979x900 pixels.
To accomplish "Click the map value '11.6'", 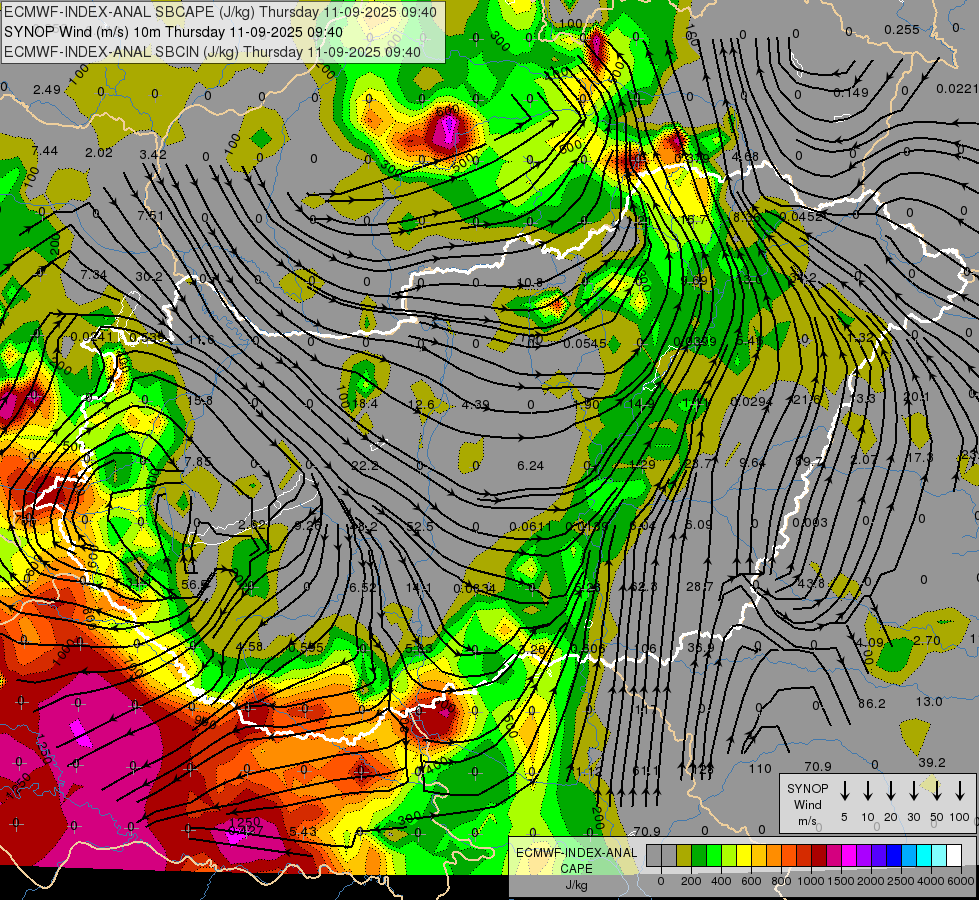I will pyautogui.click(x=201, y=340).
